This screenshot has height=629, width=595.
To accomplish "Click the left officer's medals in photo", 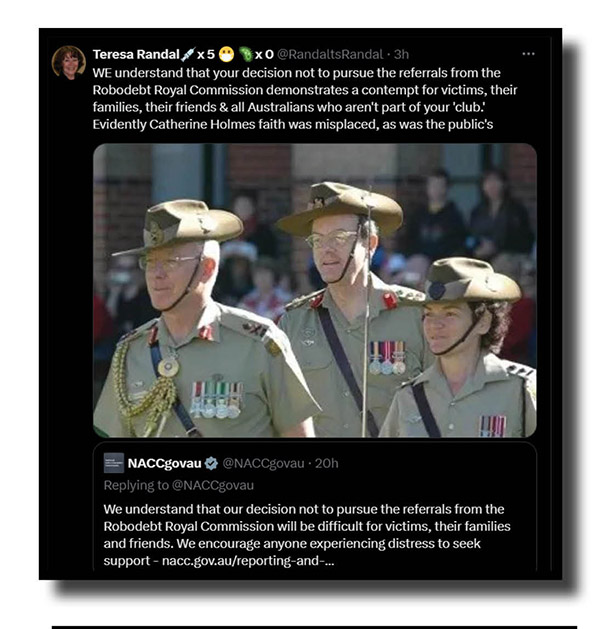I will [217, 400].
